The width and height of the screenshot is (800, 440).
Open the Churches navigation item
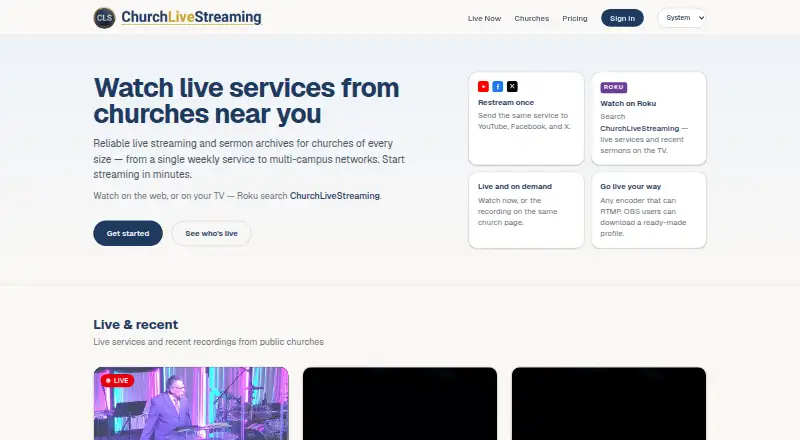[x=532, y=18]
